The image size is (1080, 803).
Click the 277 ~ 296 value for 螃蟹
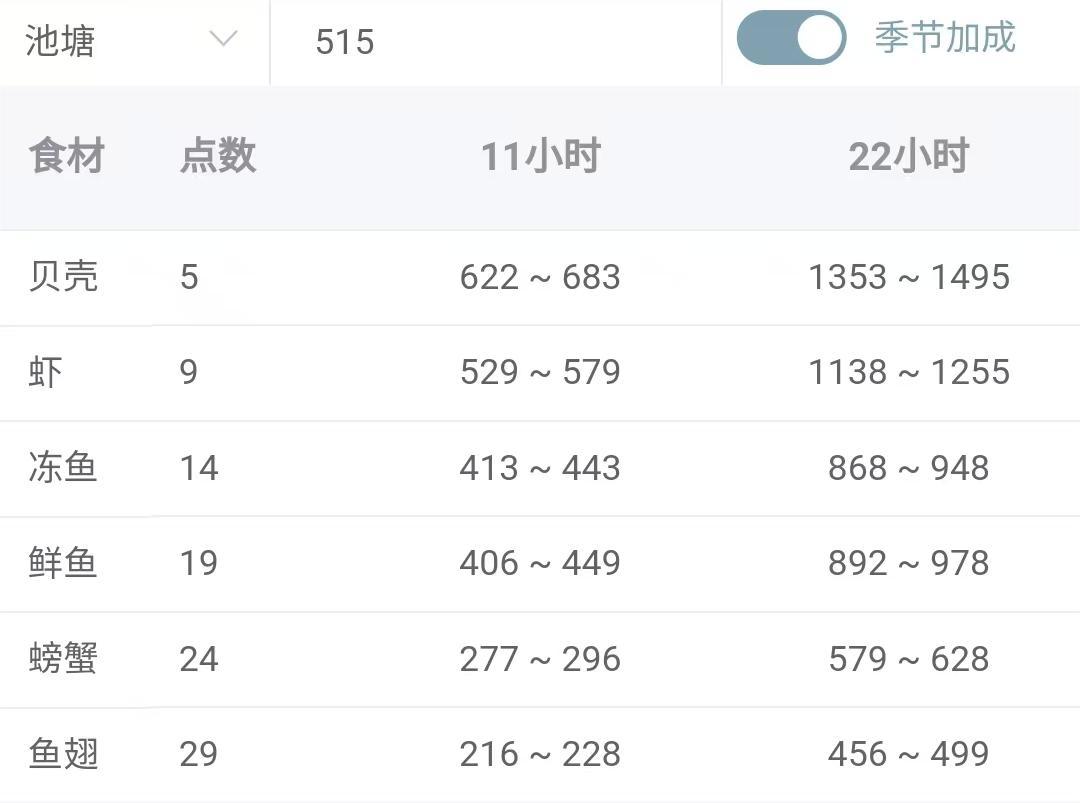(540, 659)
